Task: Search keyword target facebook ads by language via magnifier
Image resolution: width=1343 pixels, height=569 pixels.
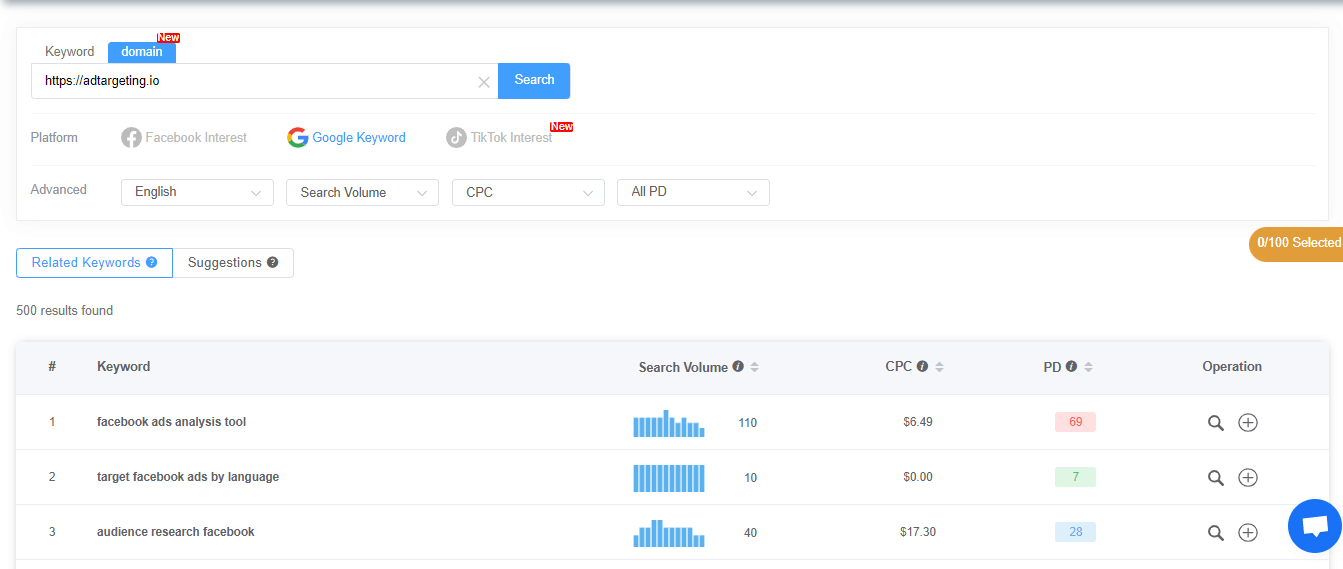Action: [x=1216, y=478]
